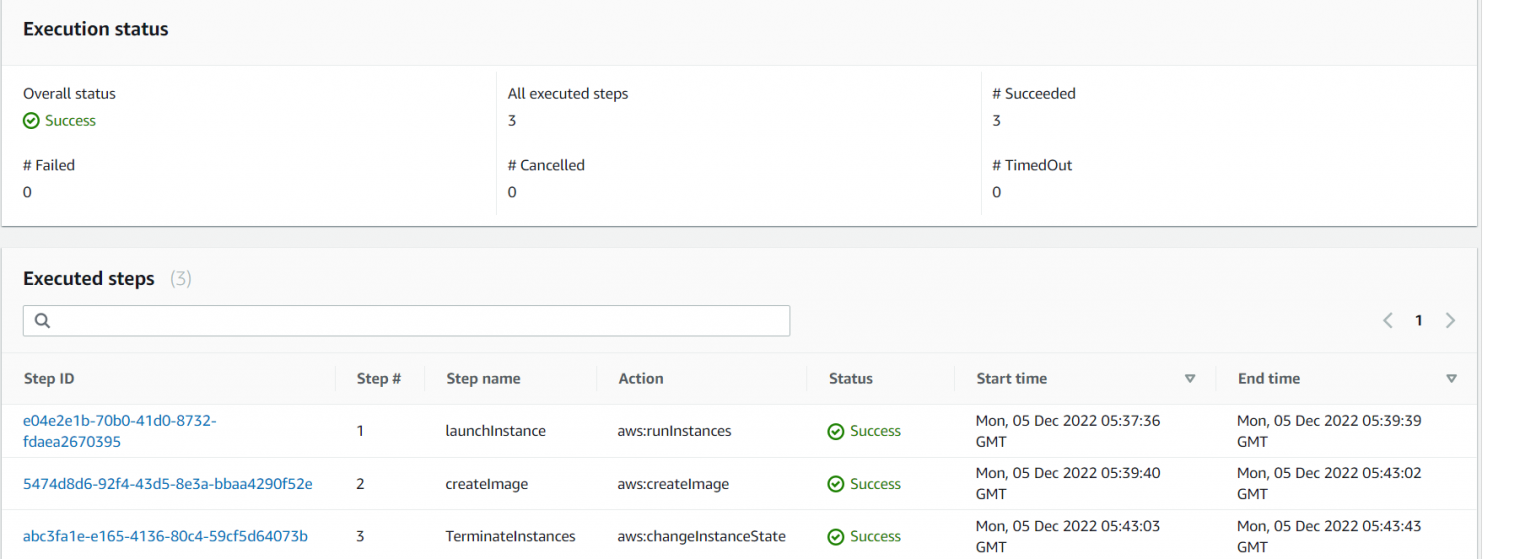Screen dimensions: 1536x559
Task: Click the green Success icon under Overall status
Action: (x=32, y=121)
